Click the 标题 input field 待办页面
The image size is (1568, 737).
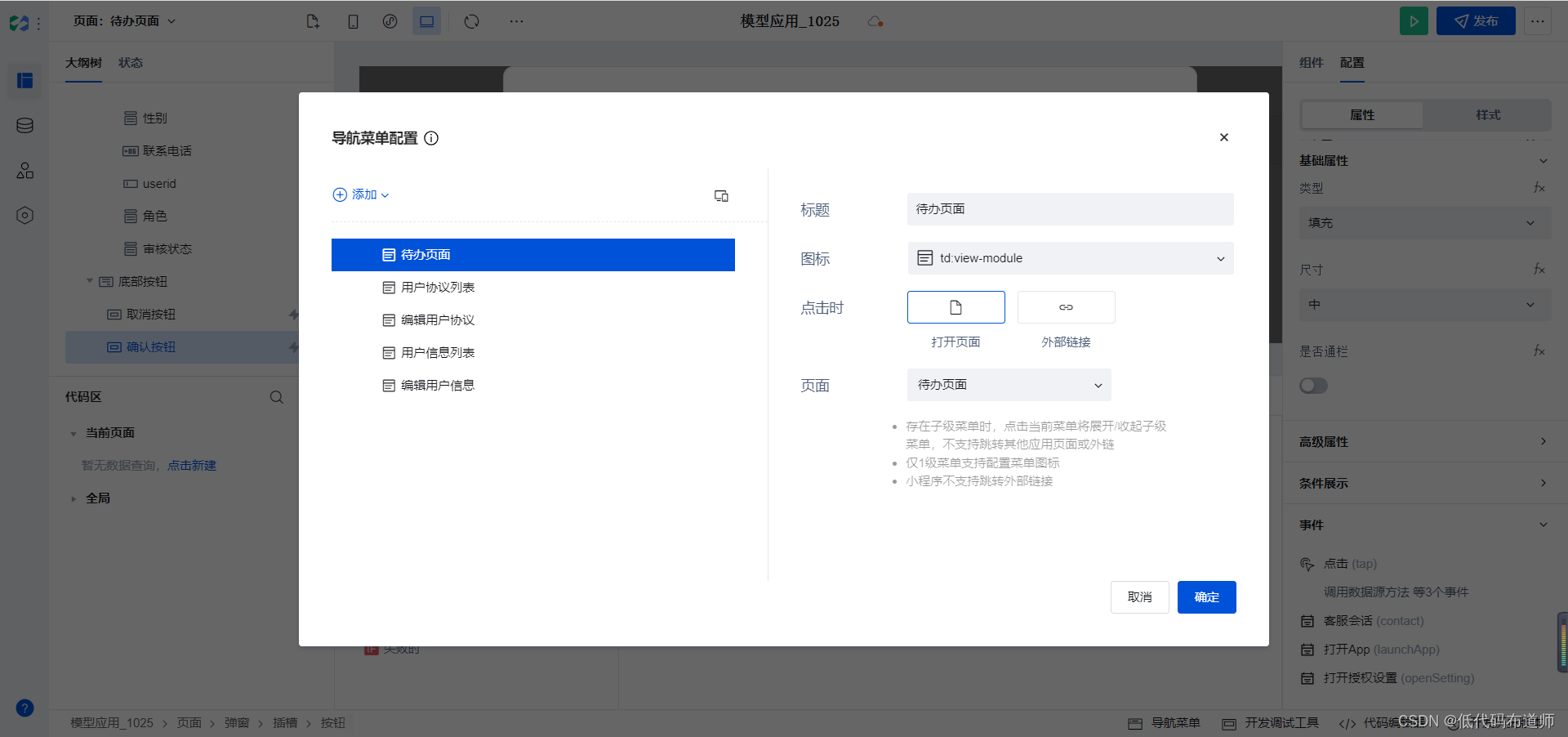pos(1071,209)
